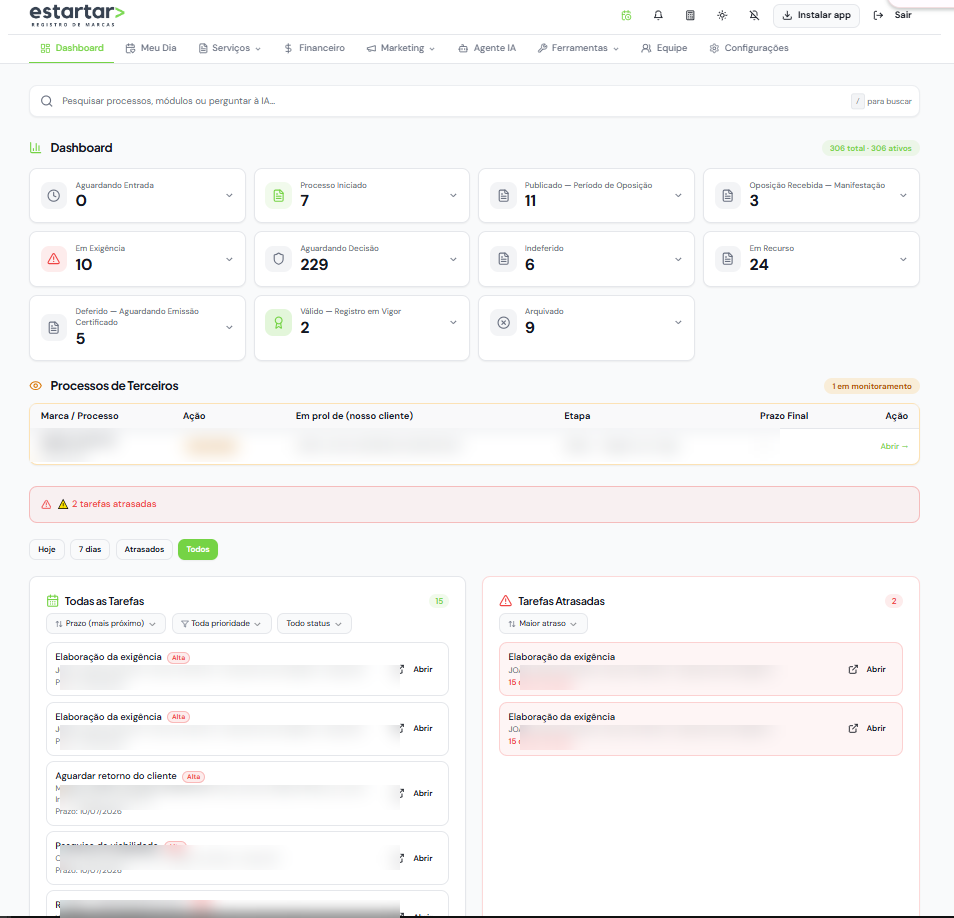Expand the Processo Iniciado card chevron
The width and height of the screenshot is (954, 918).
[x=453, y=195]
